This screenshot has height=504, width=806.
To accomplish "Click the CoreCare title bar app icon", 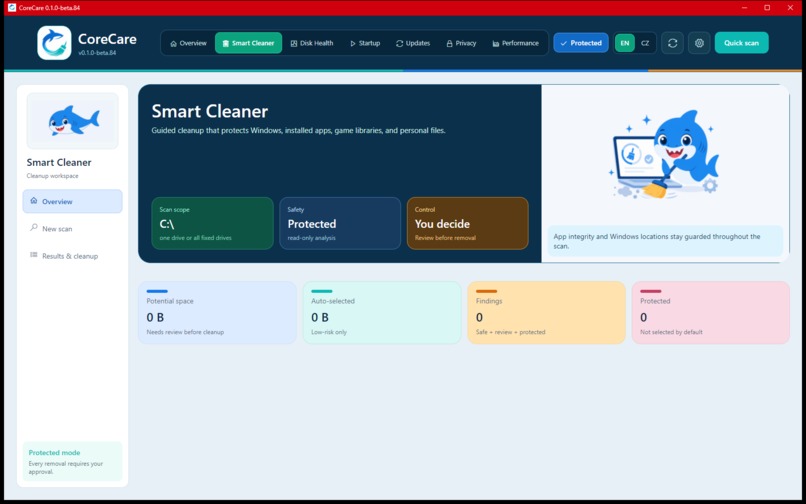I will (x=12, y=8).
